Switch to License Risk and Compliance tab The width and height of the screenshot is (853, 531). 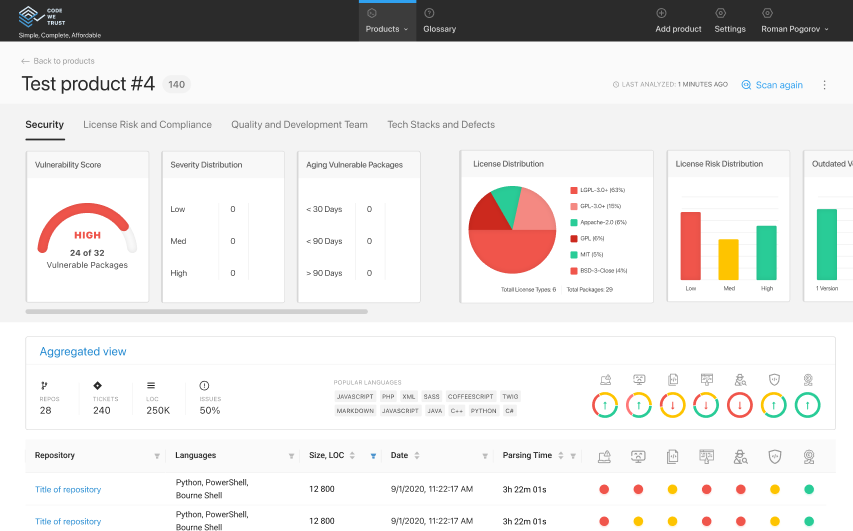click(x=147, y=125)
